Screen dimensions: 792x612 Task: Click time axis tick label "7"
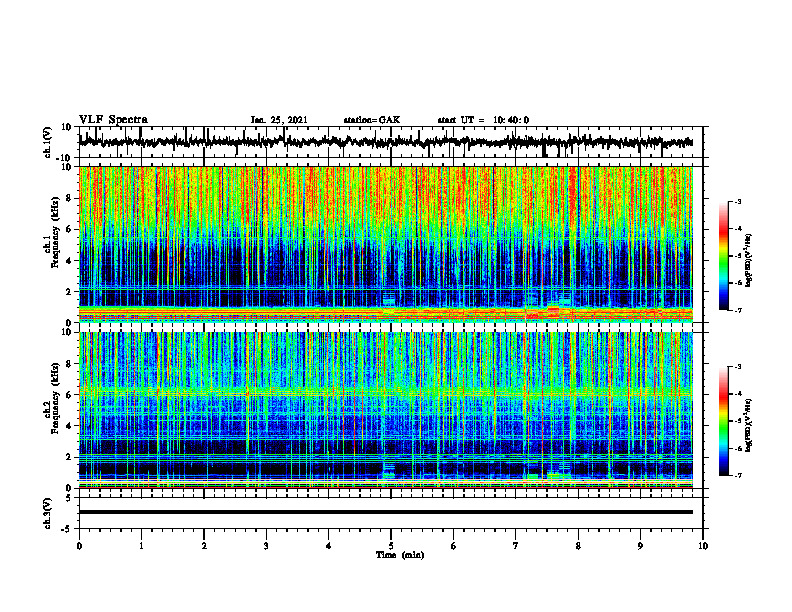(516, 546)
